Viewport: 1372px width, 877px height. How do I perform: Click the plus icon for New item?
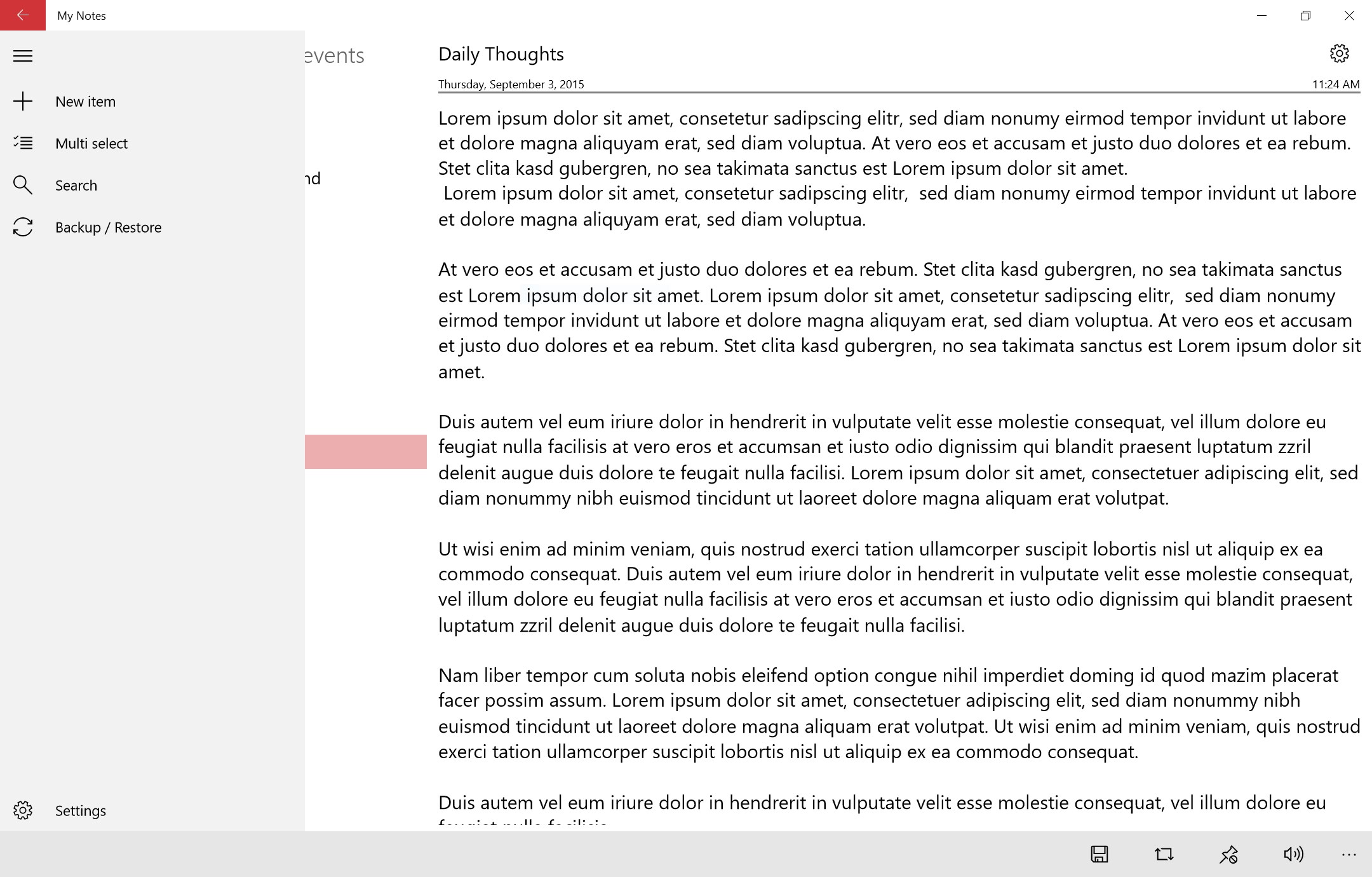pyautogui.click(x=23, y=102)
